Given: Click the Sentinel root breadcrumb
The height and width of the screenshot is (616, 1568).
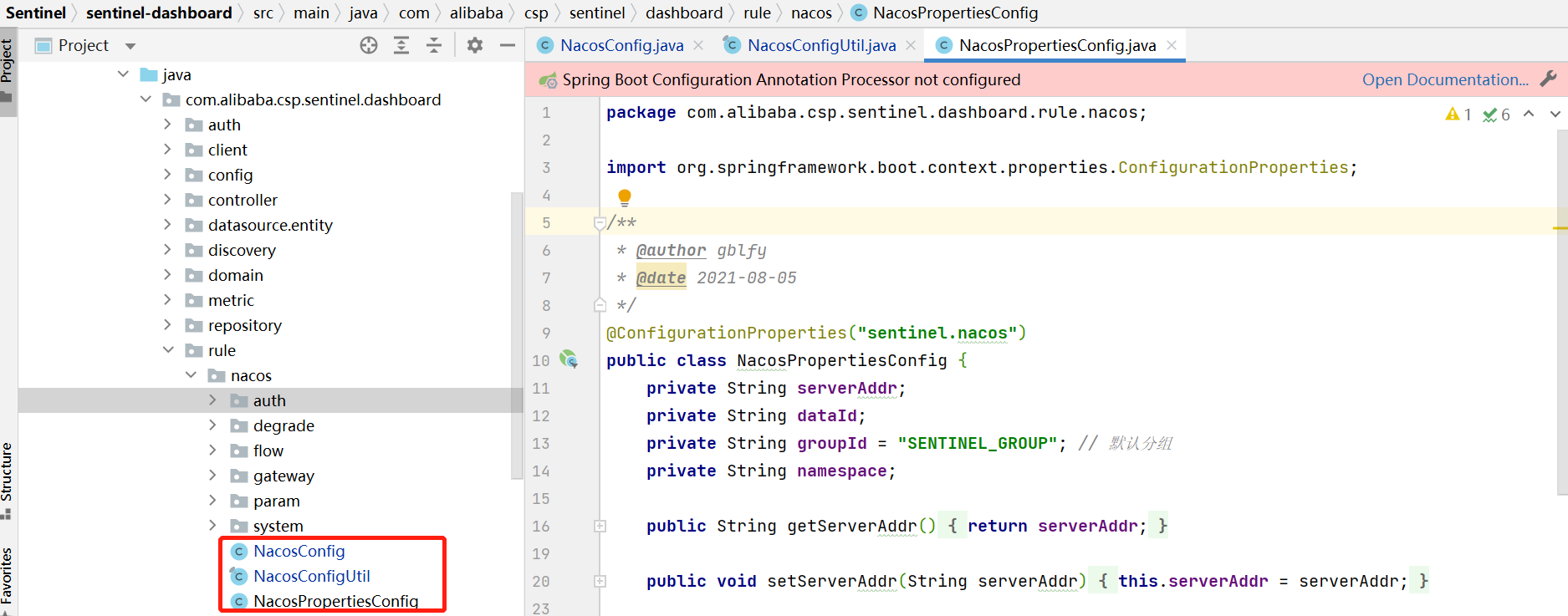Looking at the screenshot, I should [x=36, y=13].
